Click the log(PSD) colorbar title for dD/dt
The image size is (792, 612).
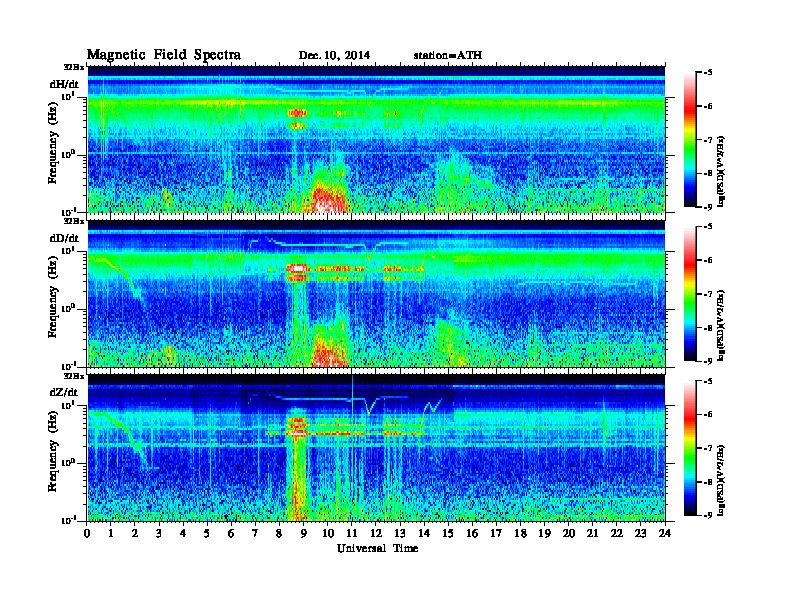coord(721,325)
